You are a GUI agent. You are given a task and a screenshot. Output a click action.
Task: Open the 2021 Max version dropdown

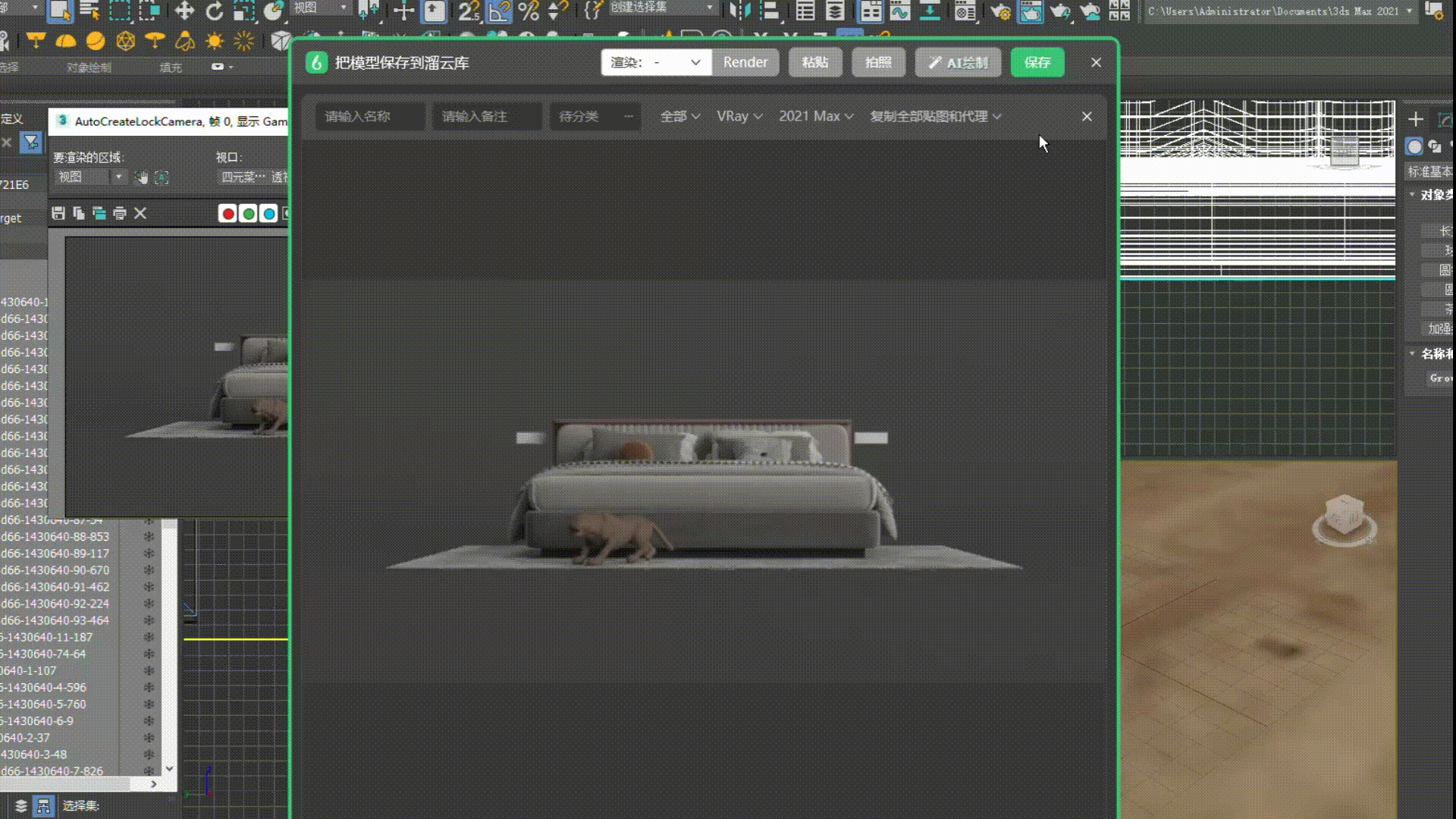click(816, 116)
